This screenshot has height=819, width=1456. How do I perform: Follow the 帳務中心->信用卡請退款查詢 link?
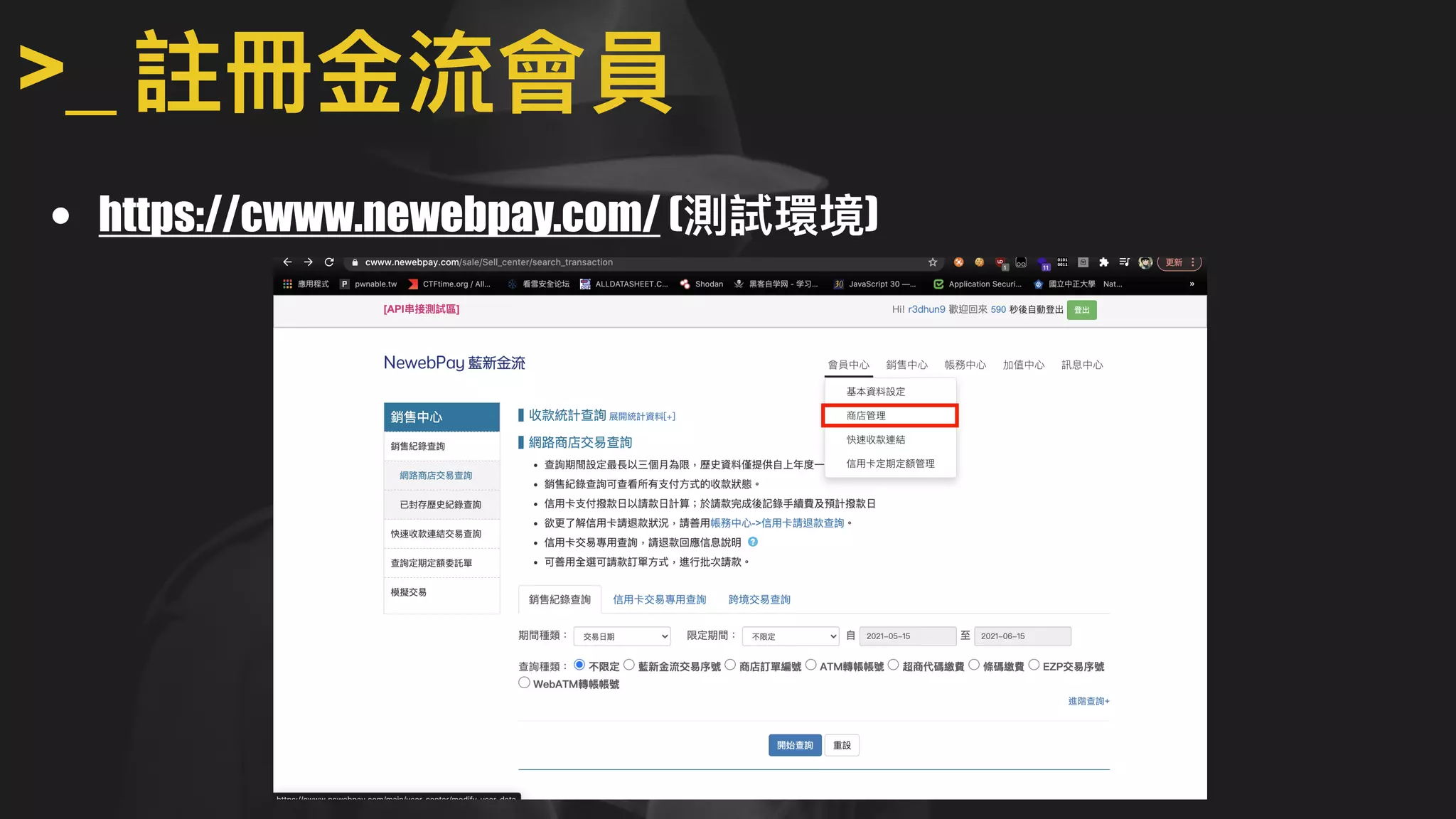pyautogui.click(x=777, y=523)
